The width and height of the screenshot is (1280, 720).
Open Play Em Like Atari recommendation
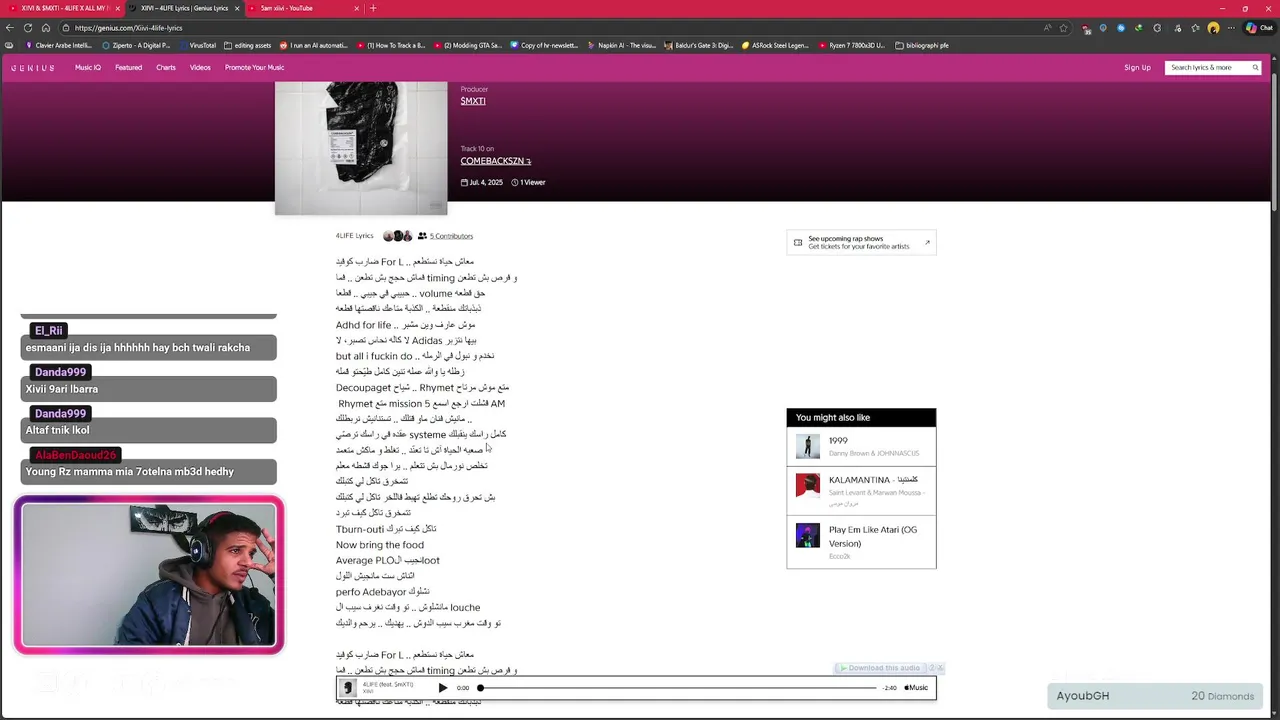point(861,541)
